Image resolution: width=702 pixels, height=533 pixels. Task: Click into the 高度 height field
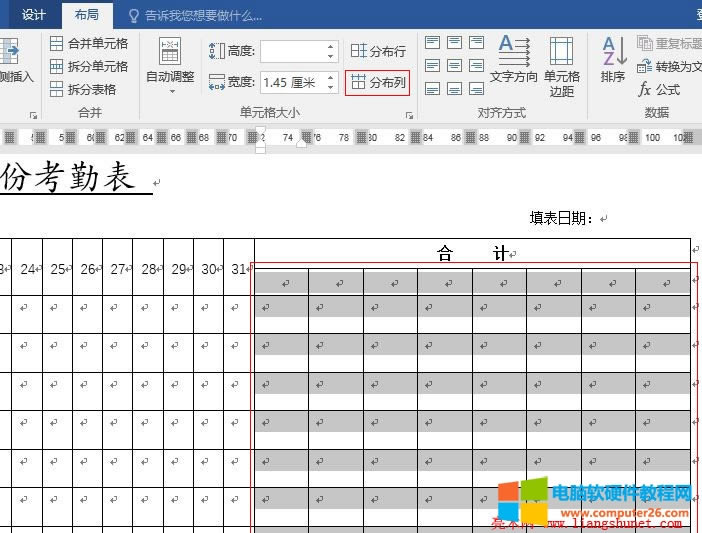click(x=293, y=51)
